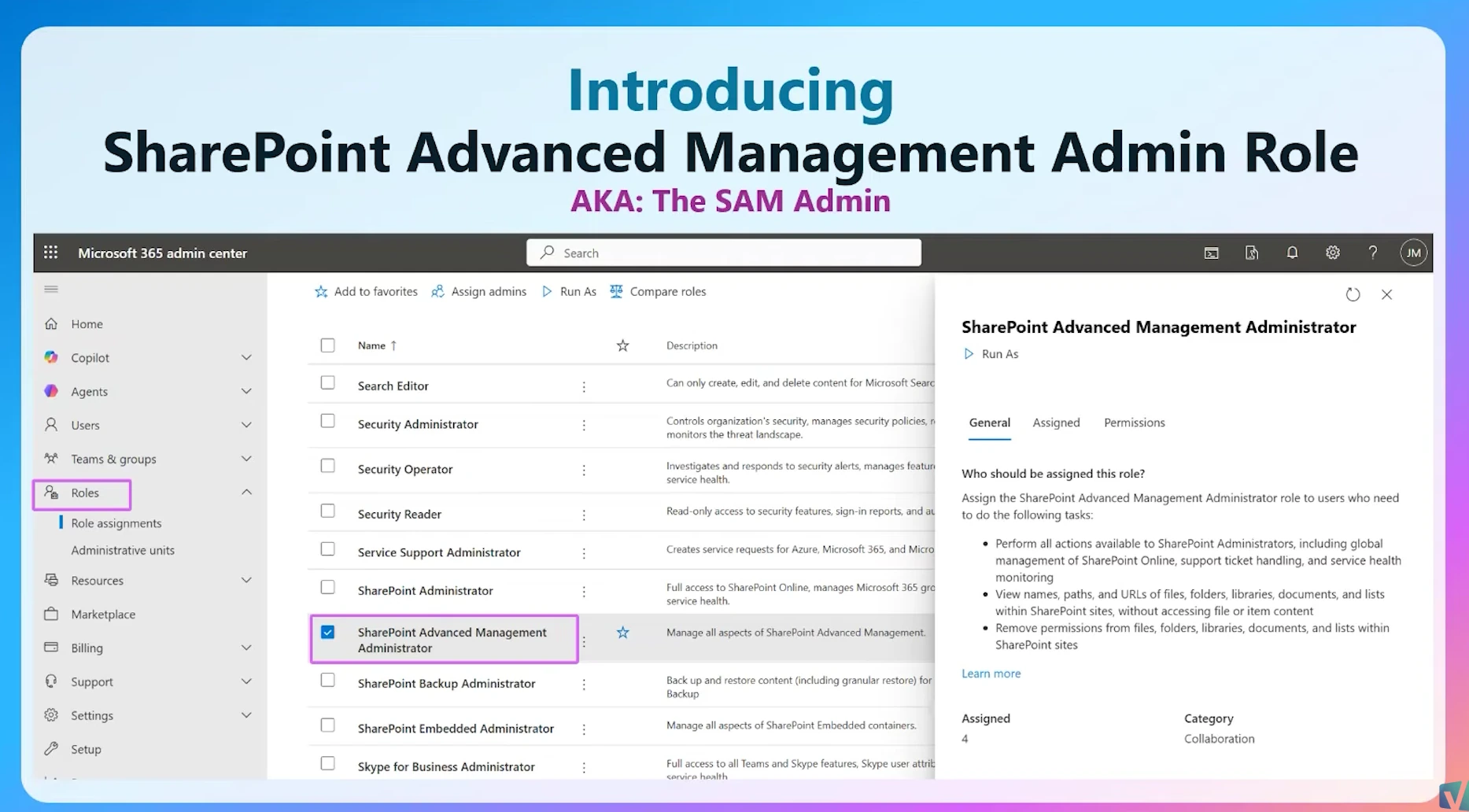This screenshot has height=812, width=1469.
Task: Open the app launcher waffle icon
Action: click(51, 253)
